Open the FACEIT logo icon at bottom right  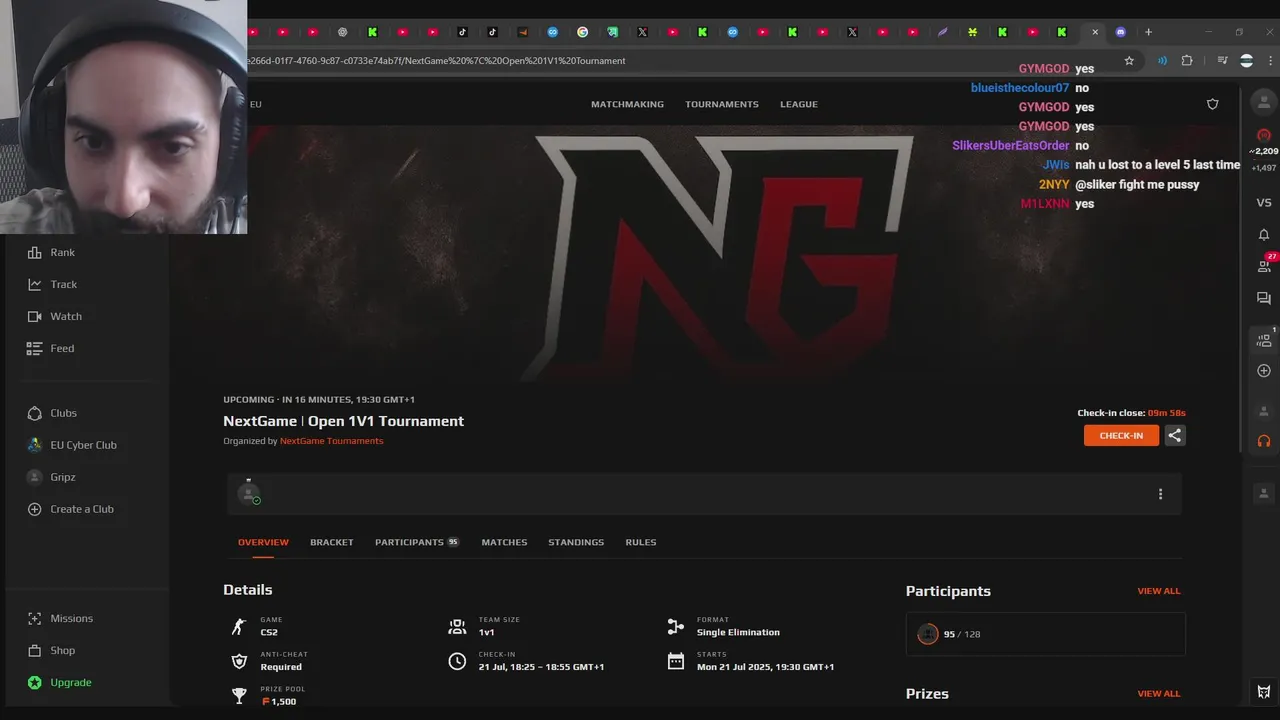[x=1264, y=691]
